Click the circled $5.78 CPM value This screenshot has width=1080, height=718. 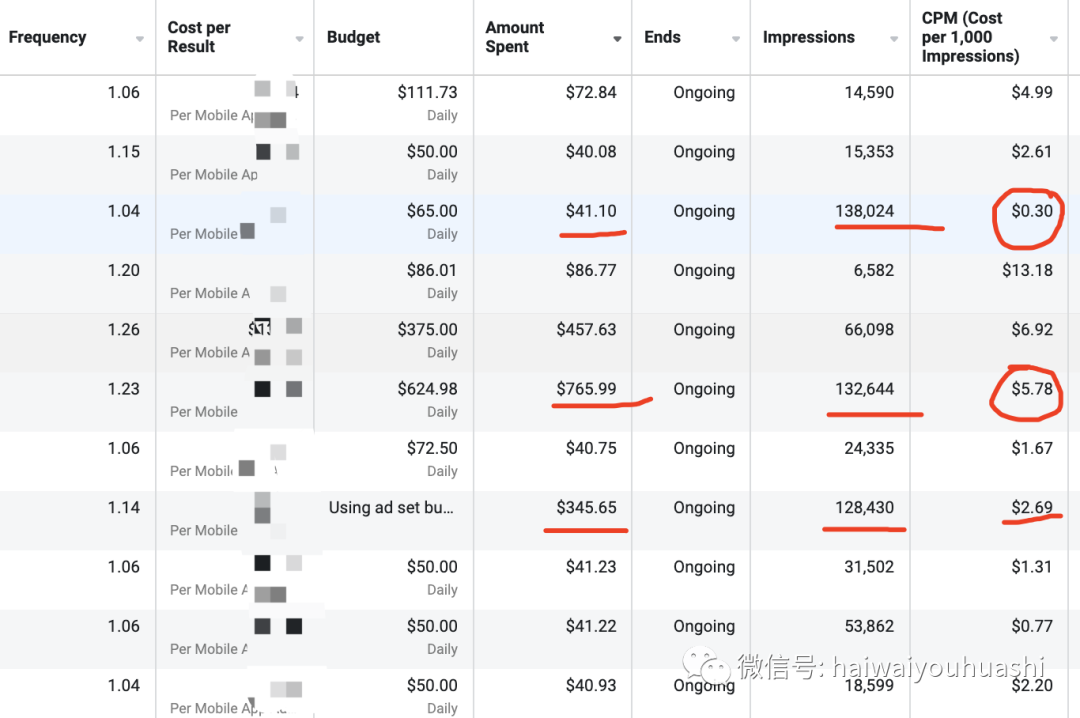(x=1032, y=389)
